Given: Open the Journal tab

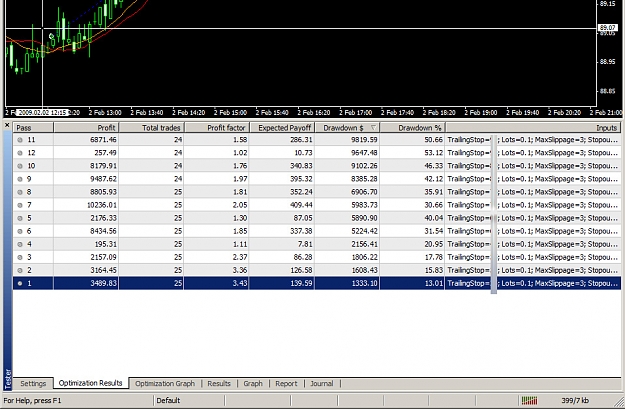Looking at the screenshot, I should [x=322, y=383].
